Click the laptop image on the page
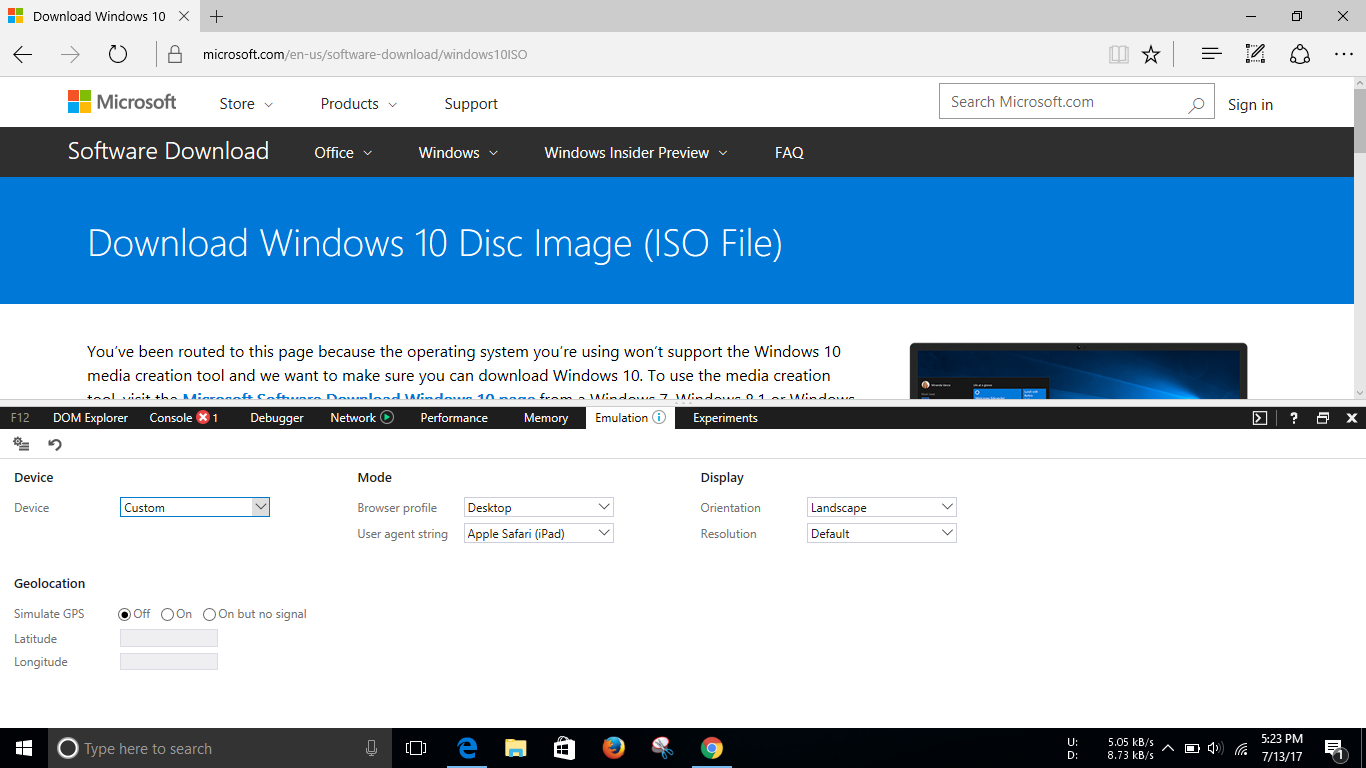Screen dimensions: 1366x768 (1078, 372)
